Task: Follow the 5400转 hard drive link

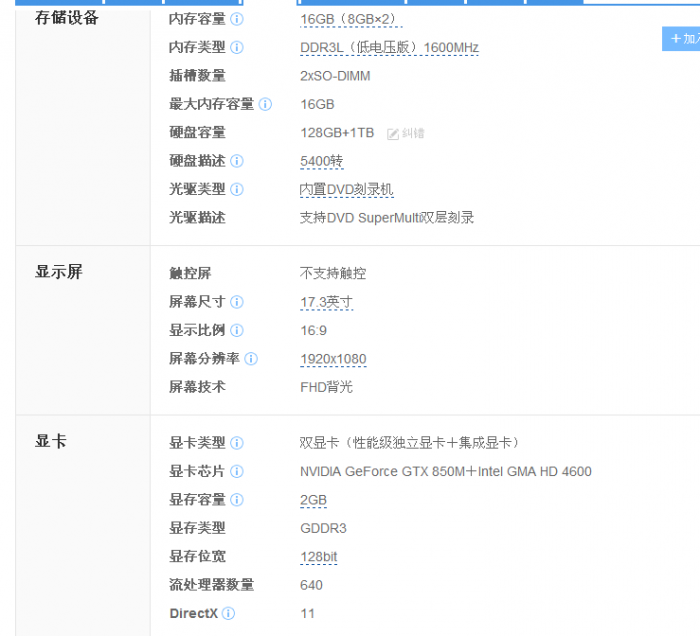Action: coord(322,161)
